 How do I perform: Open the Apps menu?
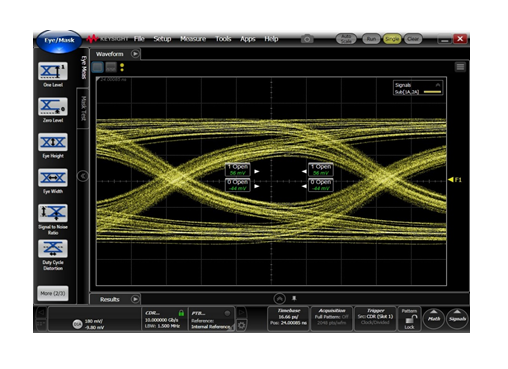[x=248, y=39]
